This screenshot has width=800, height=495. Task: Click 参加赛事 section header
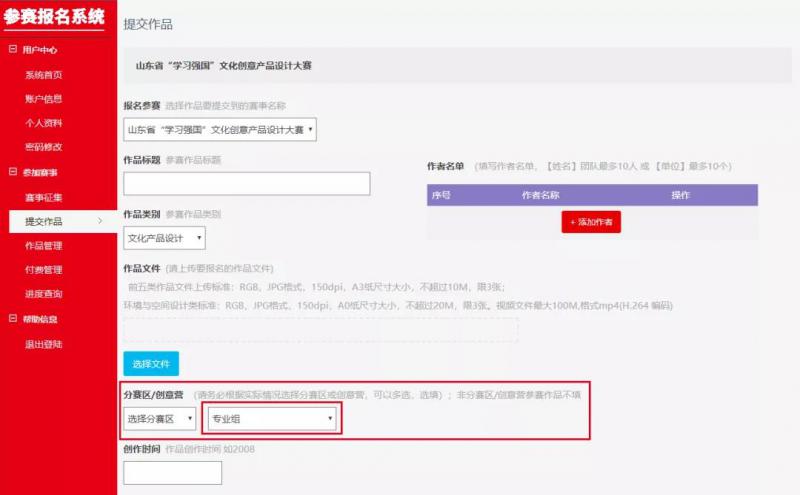(40, 172)
